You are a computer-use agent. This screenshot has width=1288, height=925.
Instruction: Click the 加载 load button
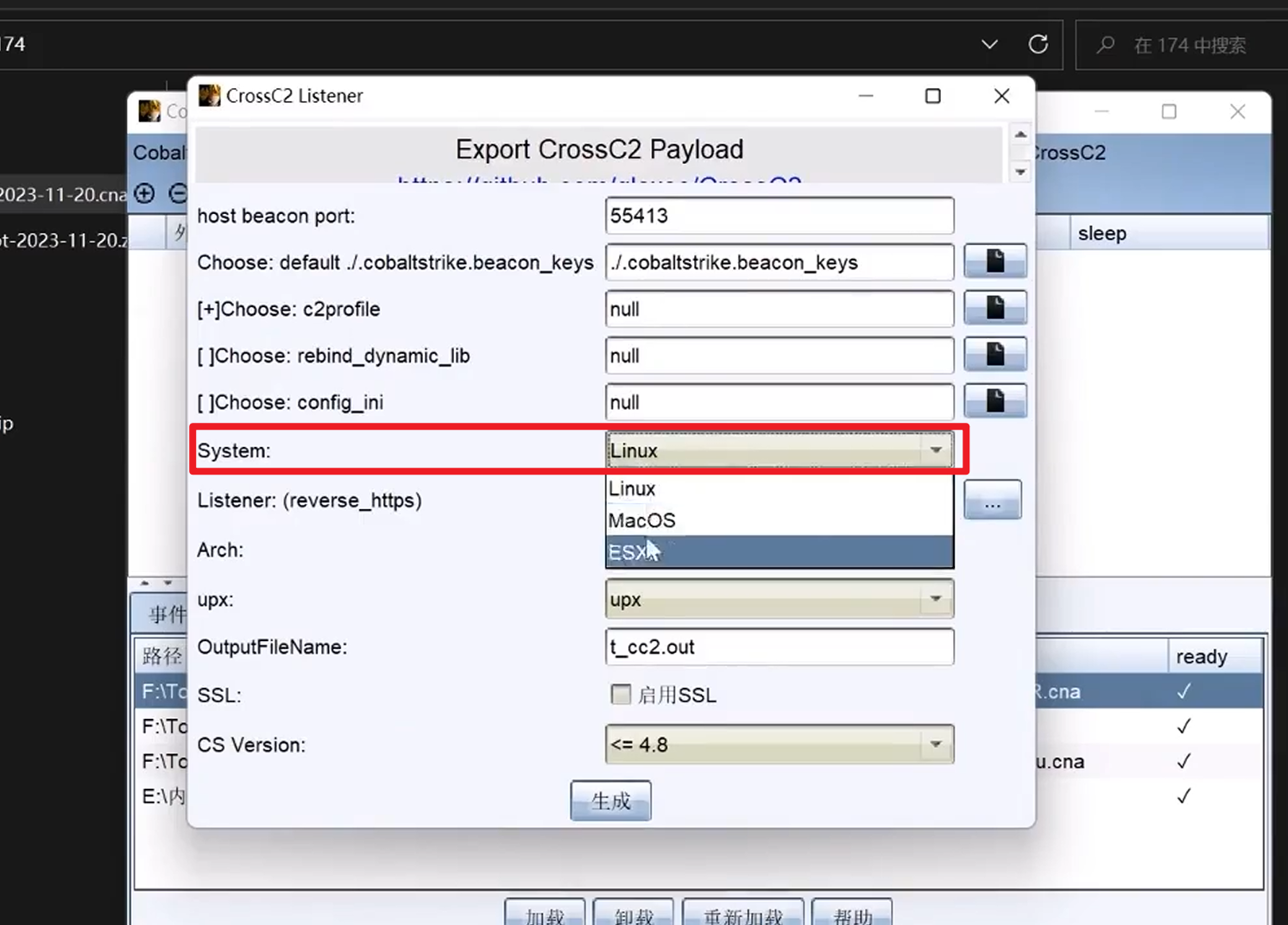point(545,913)
